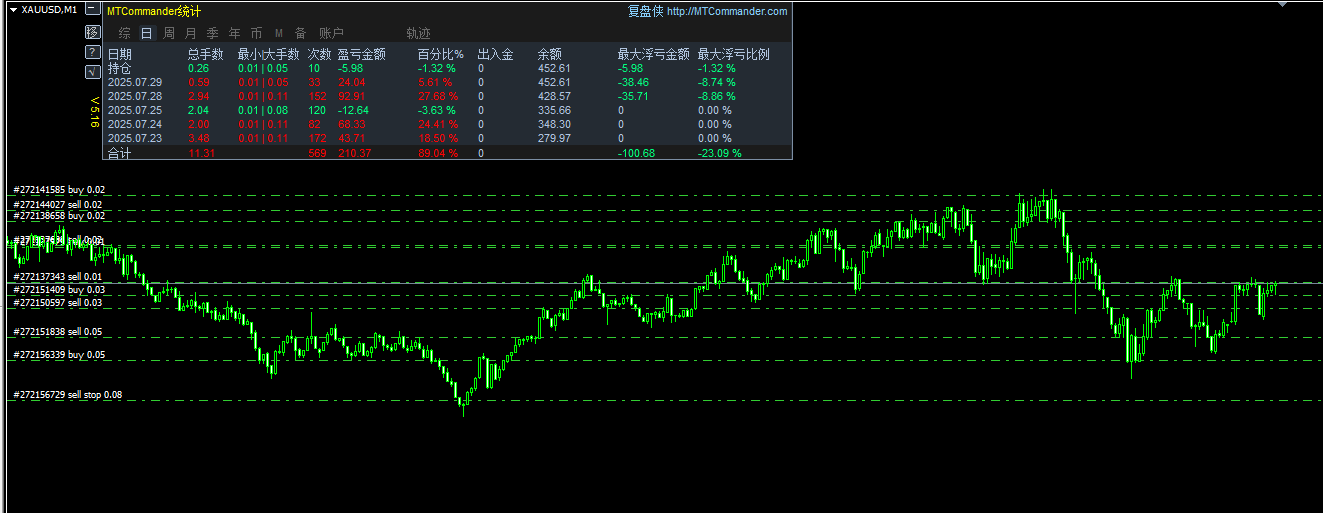Select the 2025.07.23 date row
1323x513 pixels.
tap(134, 138)
